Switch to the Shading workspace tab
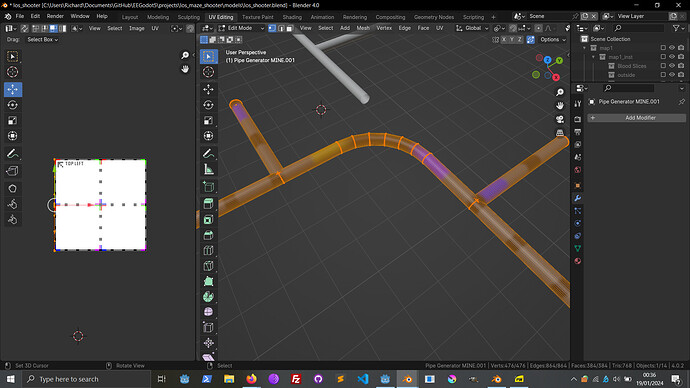 tap(292, 17)
